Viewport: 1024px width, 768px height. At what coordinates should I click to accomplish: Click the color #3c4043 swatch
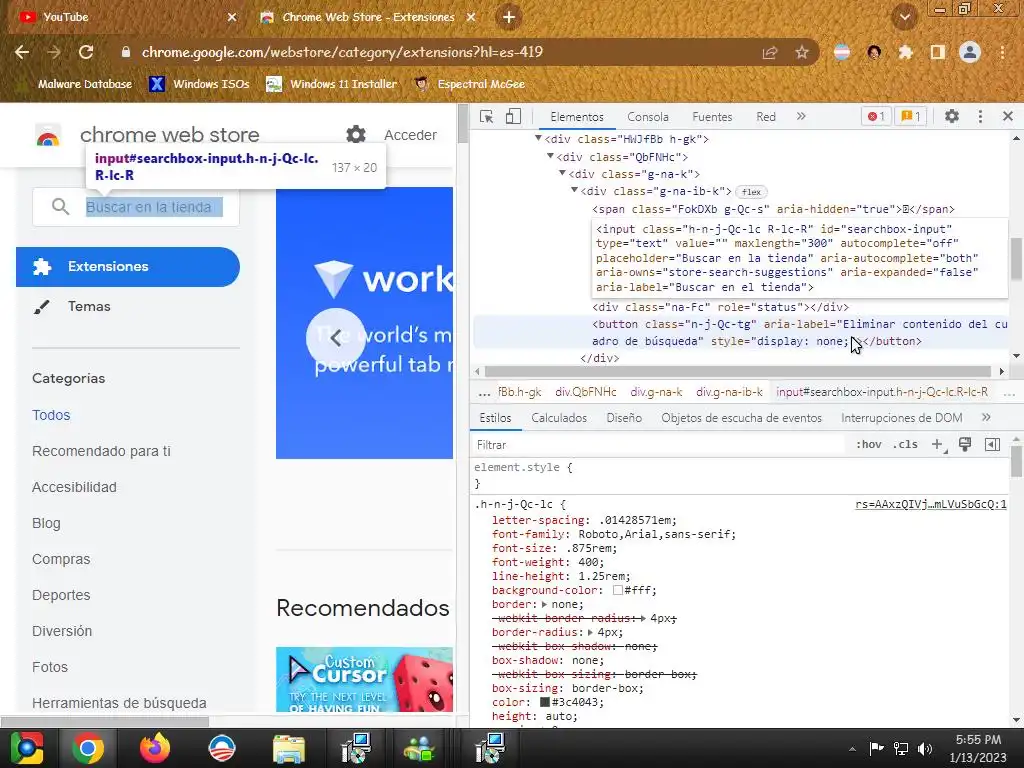(x=545, y=703)
